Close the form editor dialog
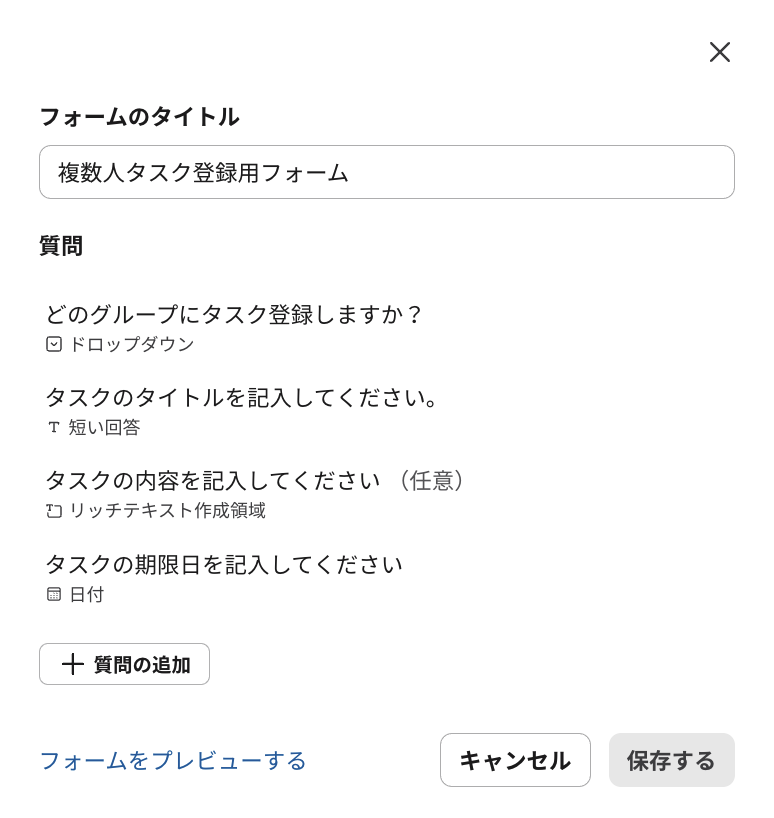This screenshot has width=774, height=818. (x=720, y=52)
